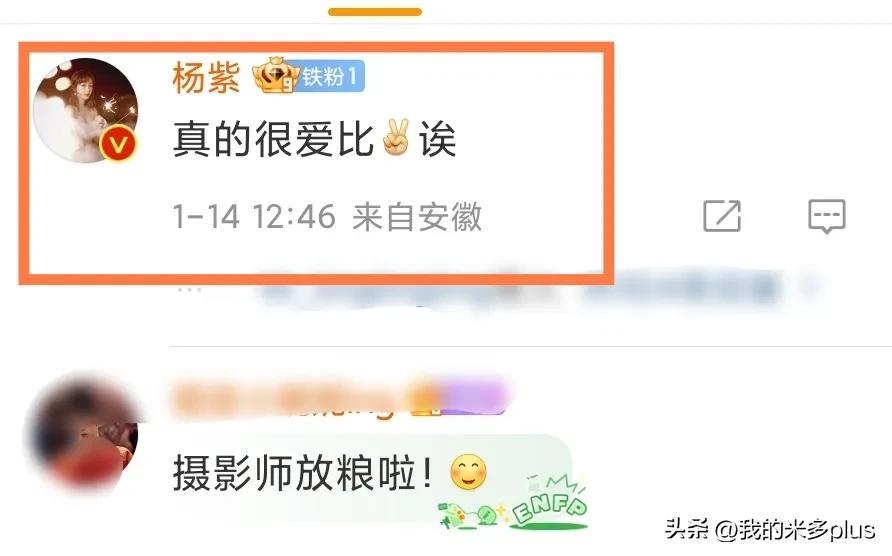Open the 杨紫 username link
Viewport: 892px width, 556px height.
click(x=206, y=77)
